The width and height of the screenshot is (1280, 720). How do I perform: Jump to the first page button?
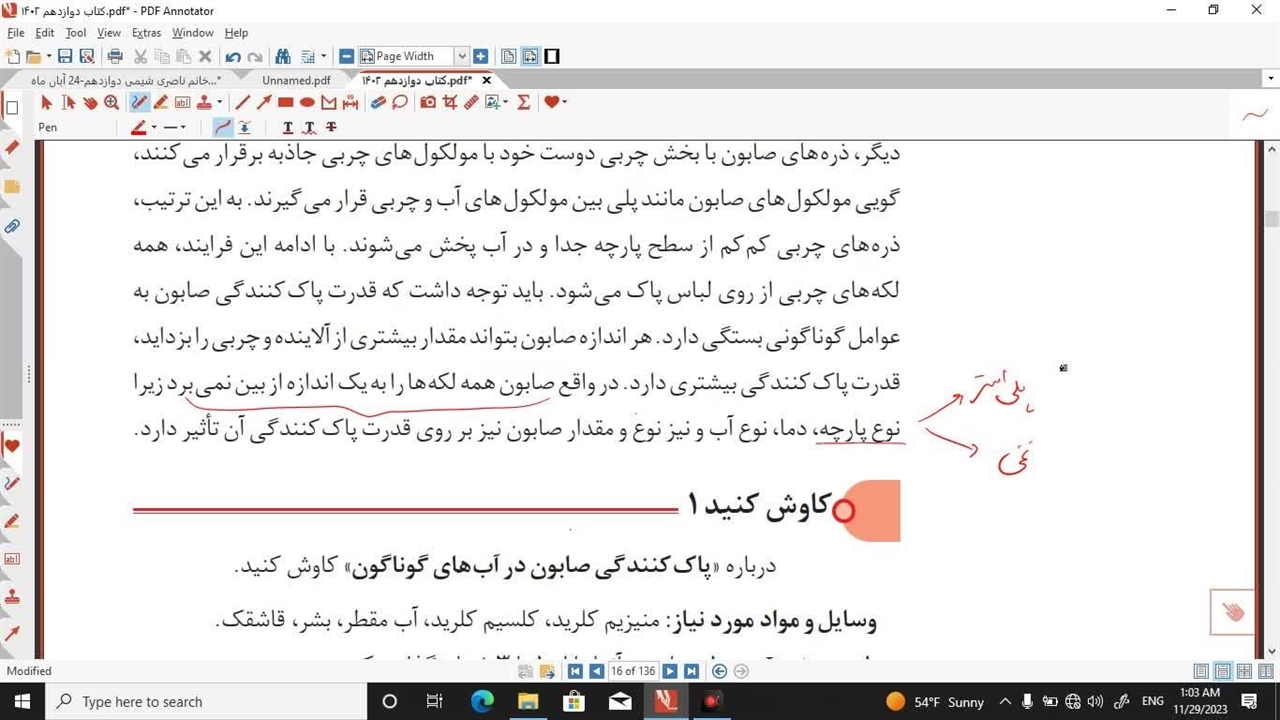pyautogui.click(x=575, y=671)
